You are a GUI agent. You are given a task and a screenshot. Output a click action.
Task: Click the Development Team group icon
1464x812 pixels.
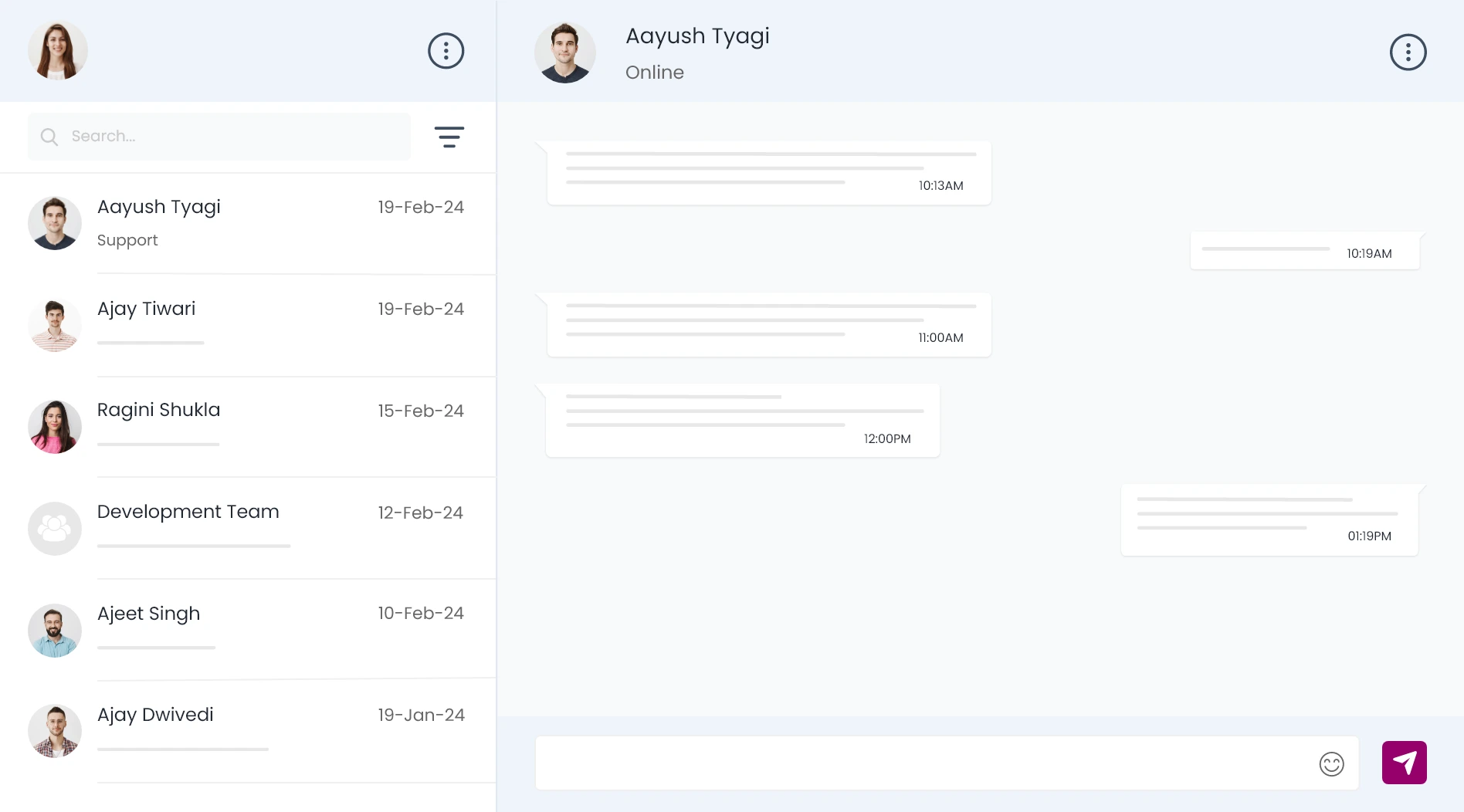[x=55, y=529]
